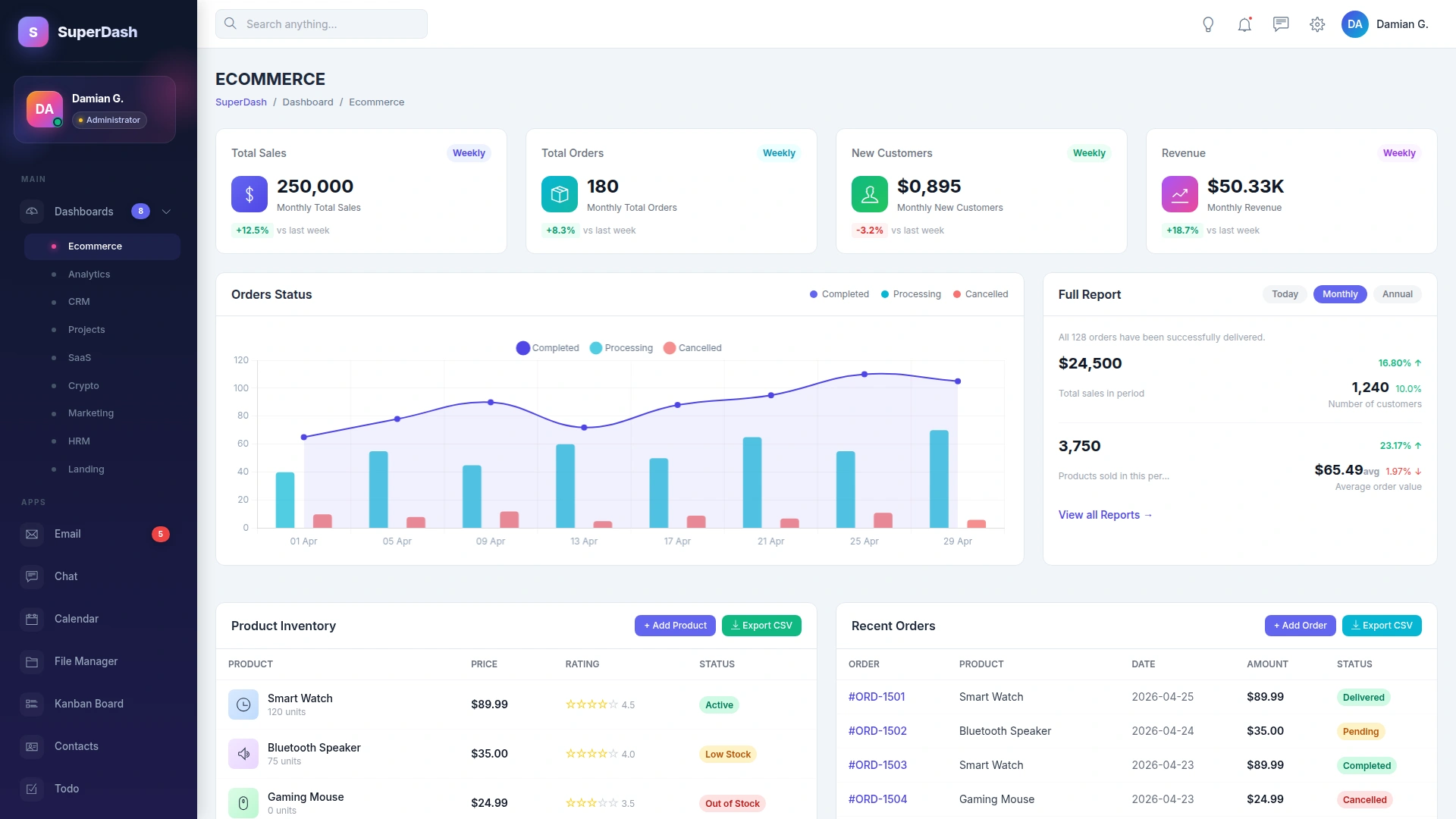Screen dimensions: 1456x819
Task: Click the Search anything input field
Action: [322, 24]
